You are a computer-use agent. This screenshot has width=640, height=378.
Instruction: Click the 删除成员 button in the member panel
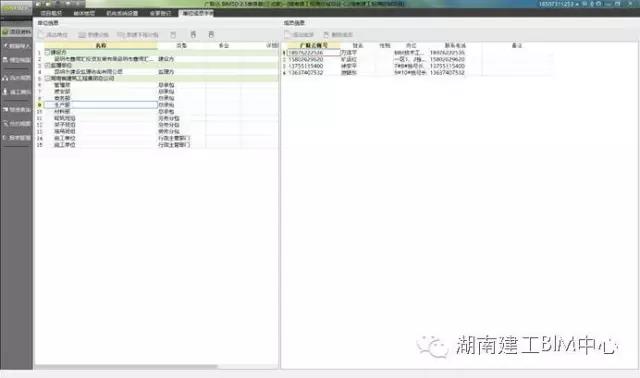click(338, 35)
